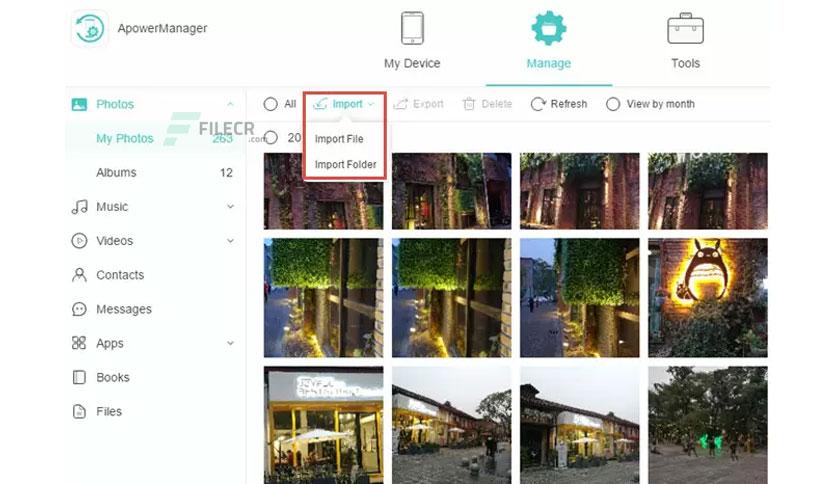Select the glowing Totoro sign photo
The image size is (836, 484).
(x=708, y=297)
